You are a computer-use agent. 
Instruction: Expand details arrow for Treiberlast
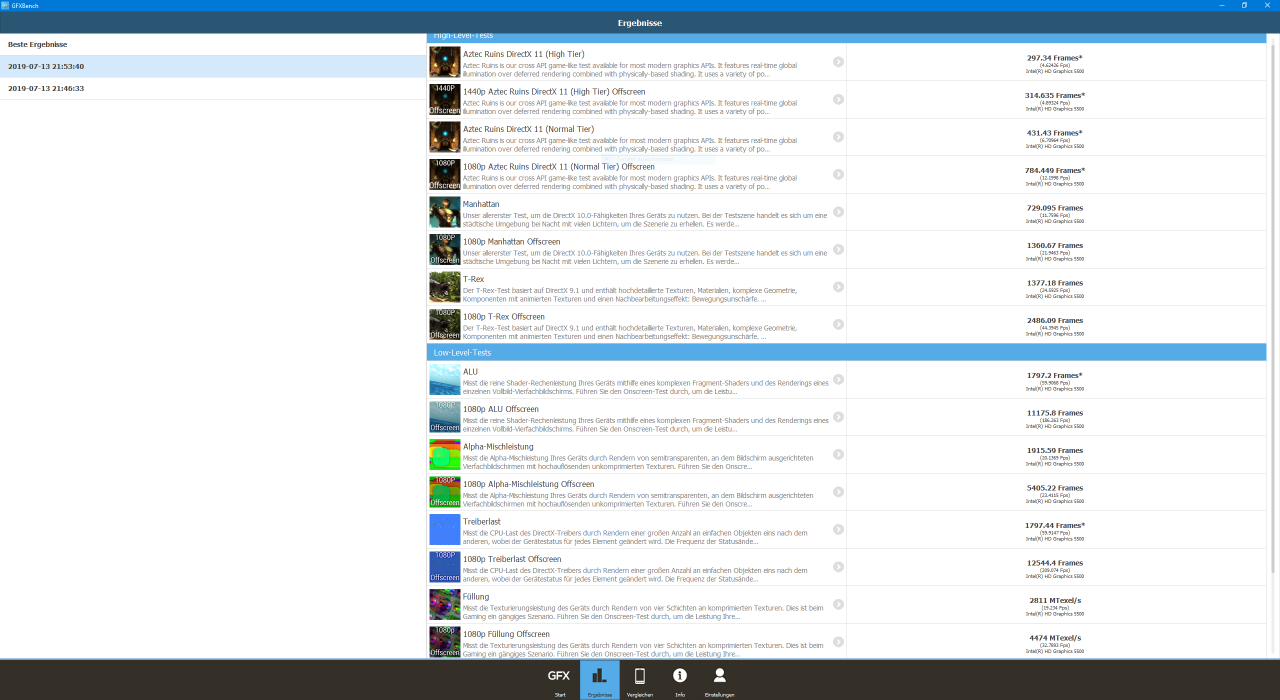click(x=838, y=529)
